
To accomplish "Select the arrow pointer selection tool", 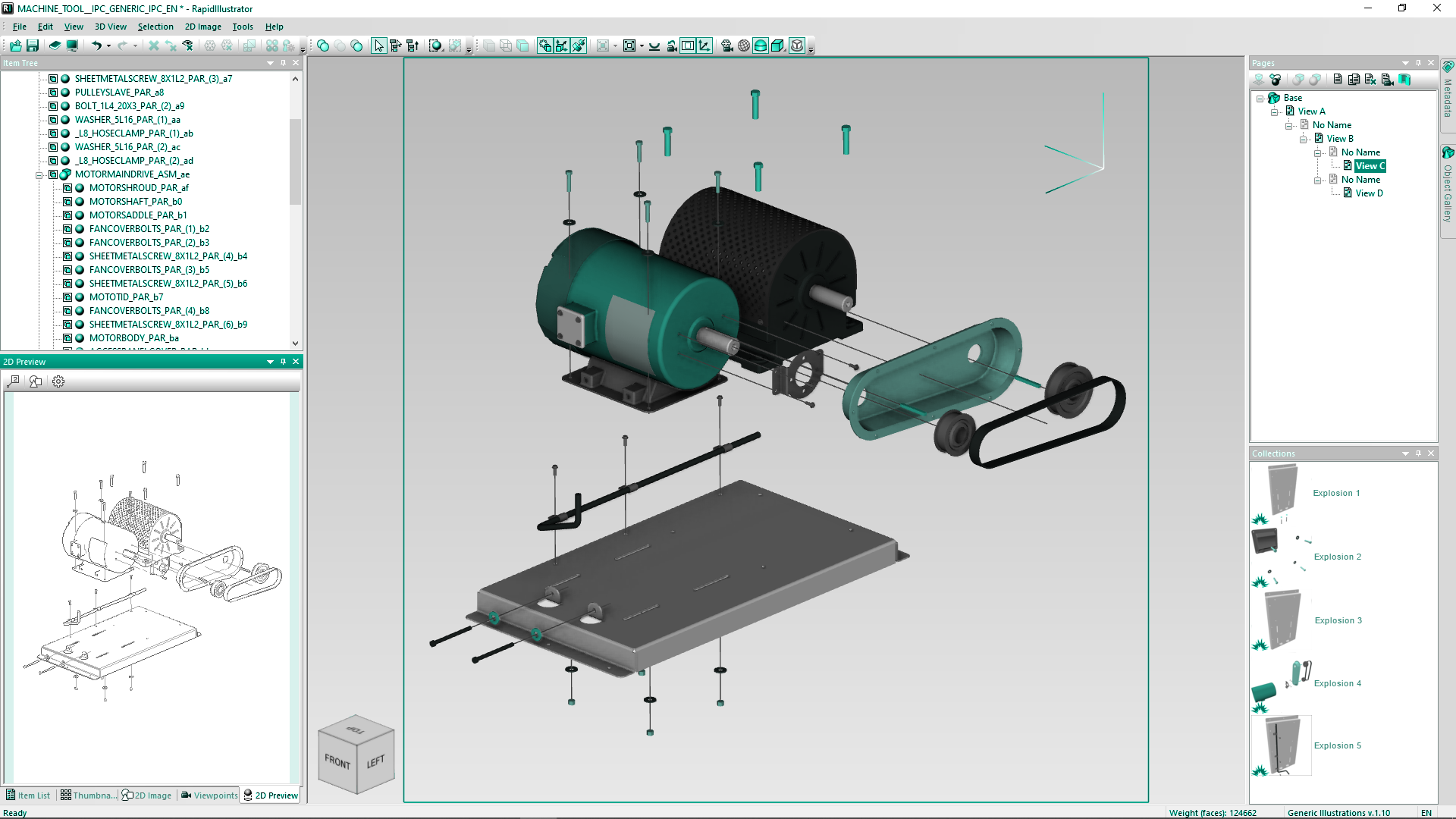I will click(378, 45).
